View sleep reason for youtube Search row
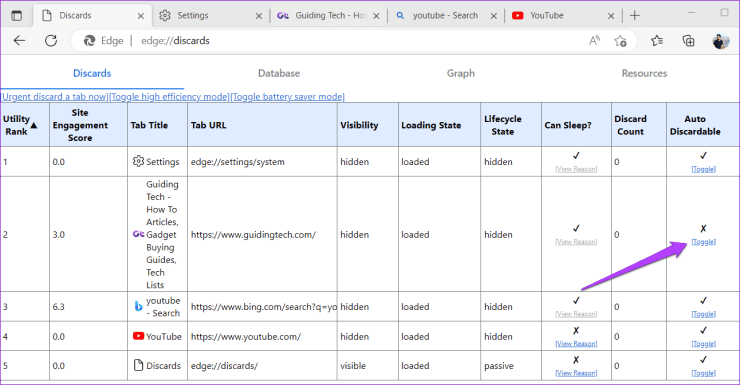The height and width of the screenshot is (385, 740). coord(576,314)
